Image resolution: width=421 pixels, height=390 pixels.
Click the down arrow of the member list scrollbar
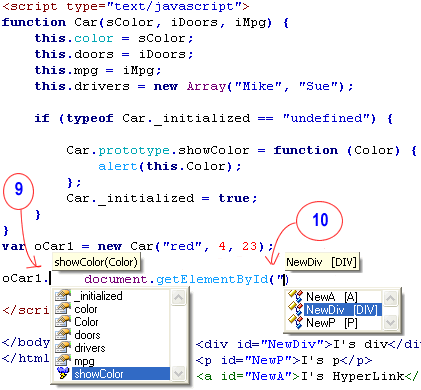178,373
